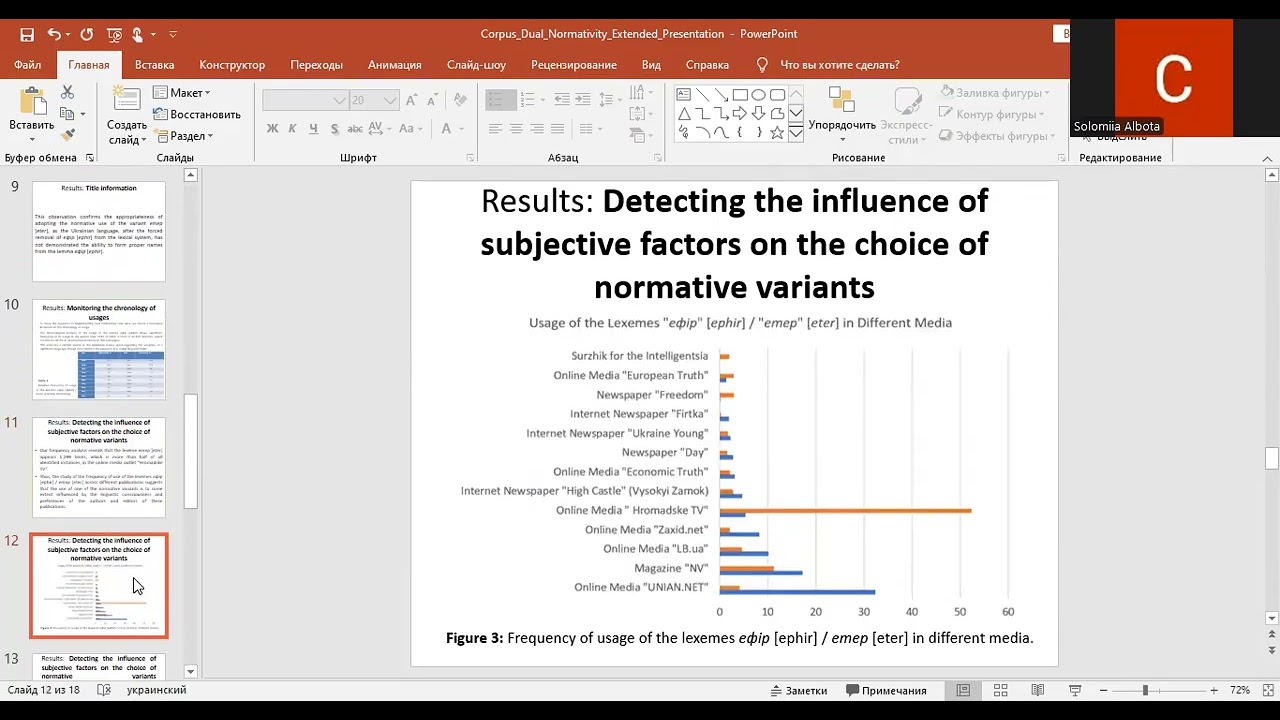Image resolution: width=1280 pixels, height=720 pixels.
Task: Click the zoom in plus button
Action: [1214, 690]
